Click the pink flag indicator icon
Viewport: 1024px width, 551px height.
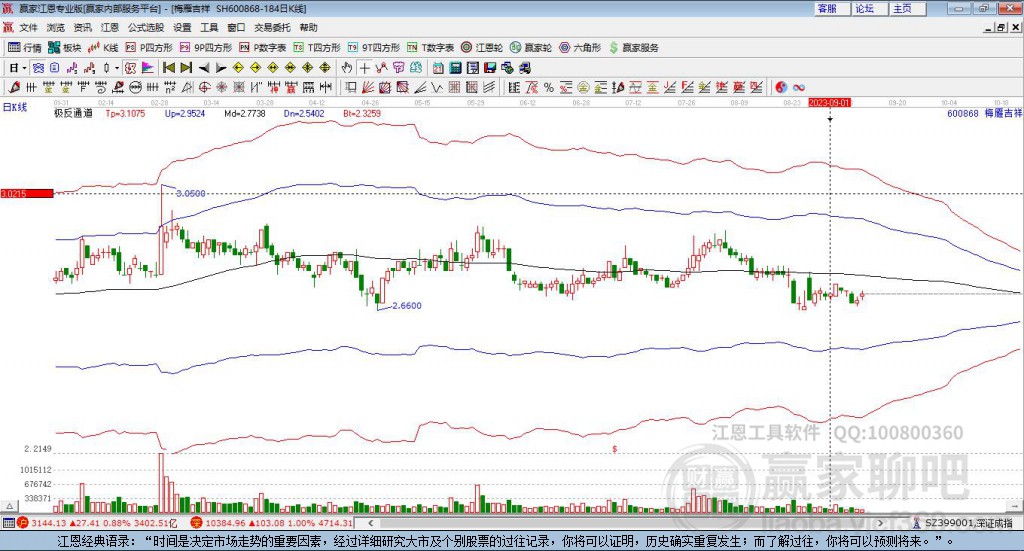[x=148, y=68]
